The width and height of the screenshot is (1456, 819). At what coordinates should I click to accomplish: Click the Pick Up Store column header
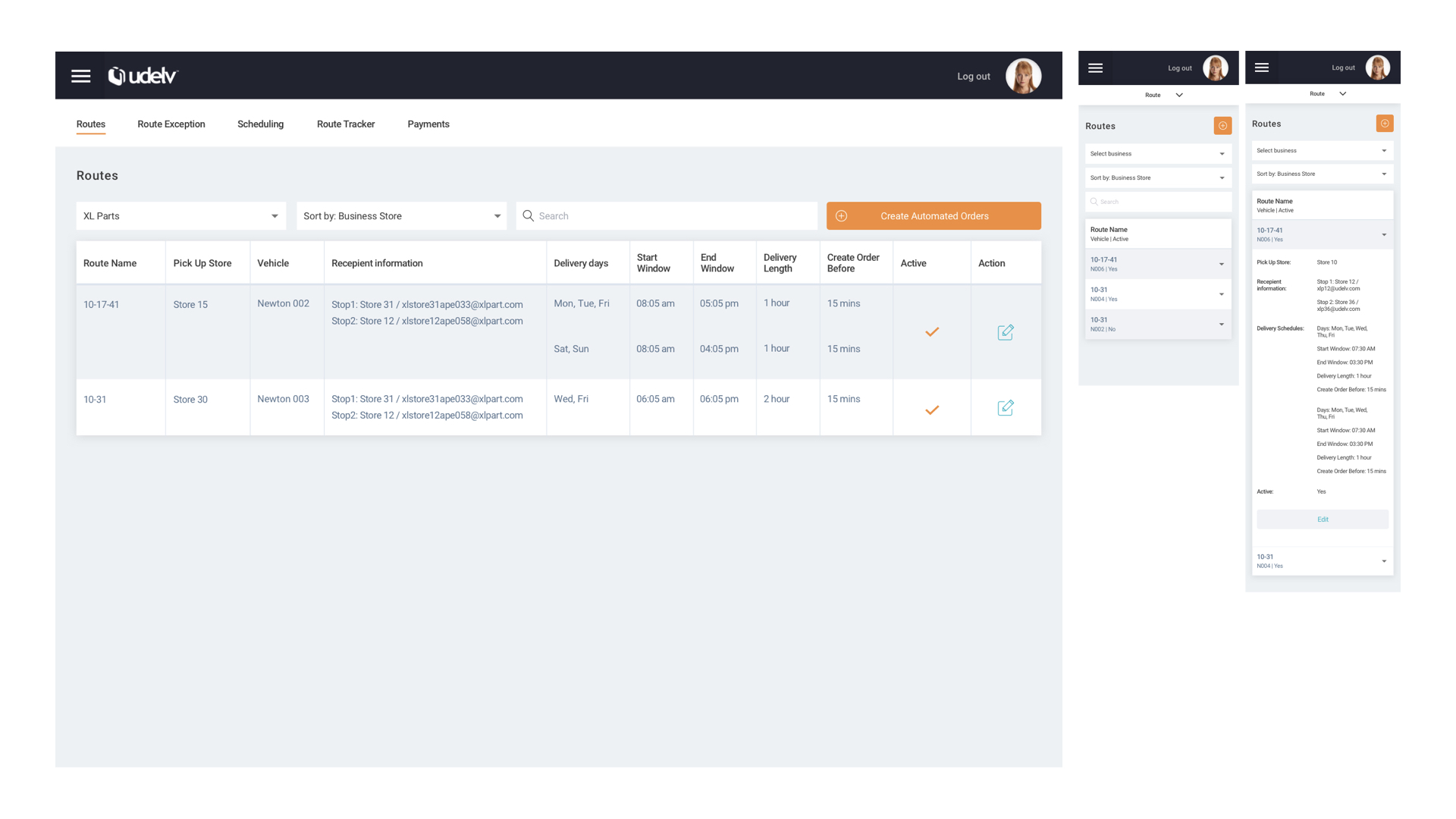coord(202,263)
